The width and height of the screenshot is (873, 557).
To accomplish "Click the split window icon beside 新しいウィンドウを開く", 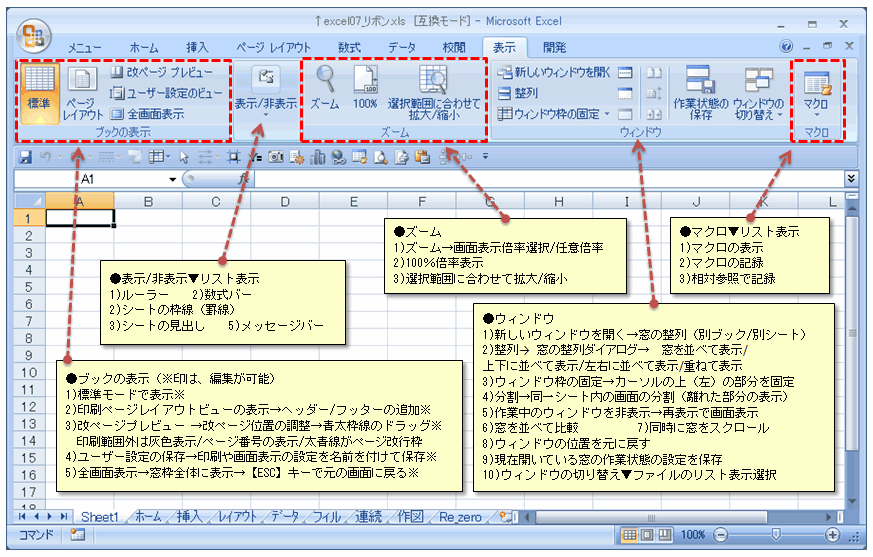I will coord(625,72).
